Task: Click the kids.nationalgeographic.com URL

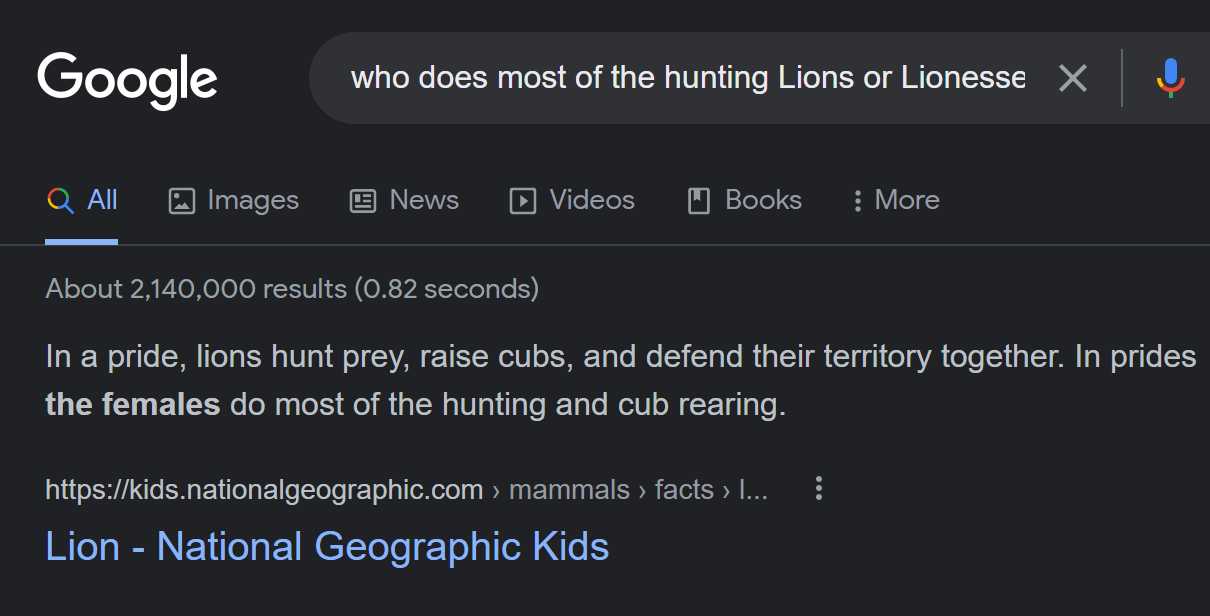Action: (264, 490)
